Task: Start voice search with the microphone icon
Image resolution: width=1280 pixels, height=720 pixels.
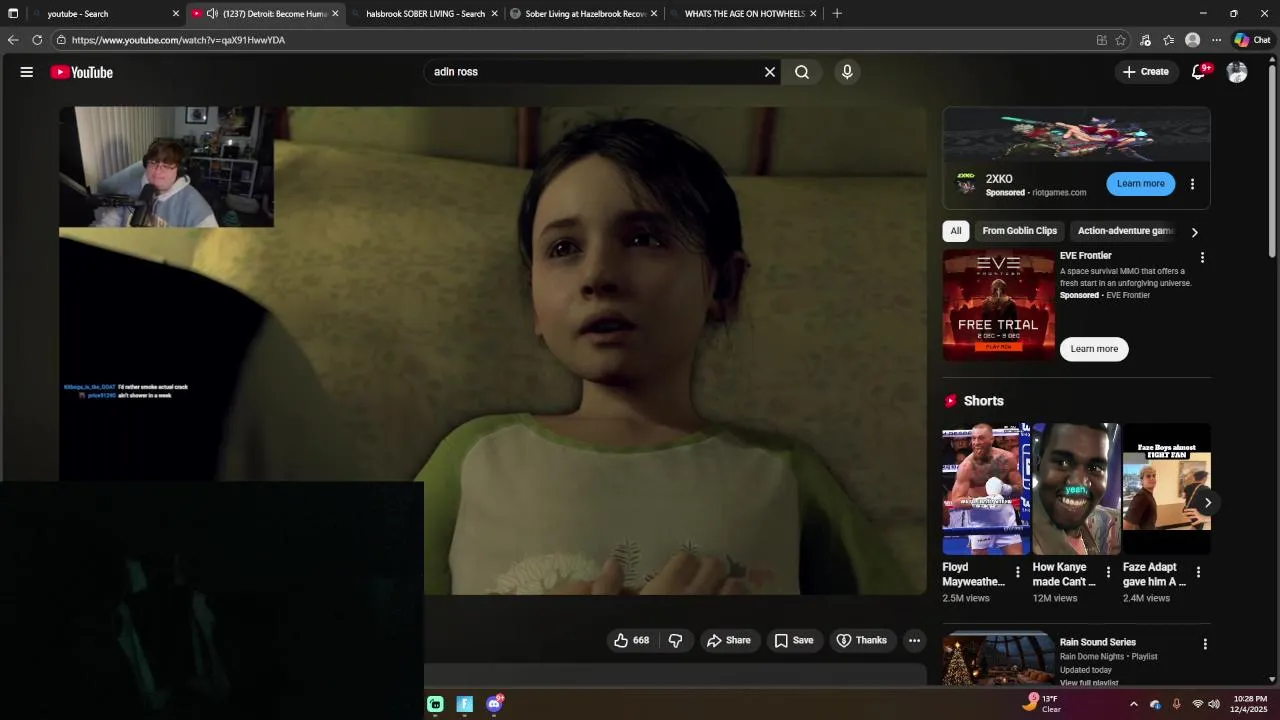Action: point(847,72)
